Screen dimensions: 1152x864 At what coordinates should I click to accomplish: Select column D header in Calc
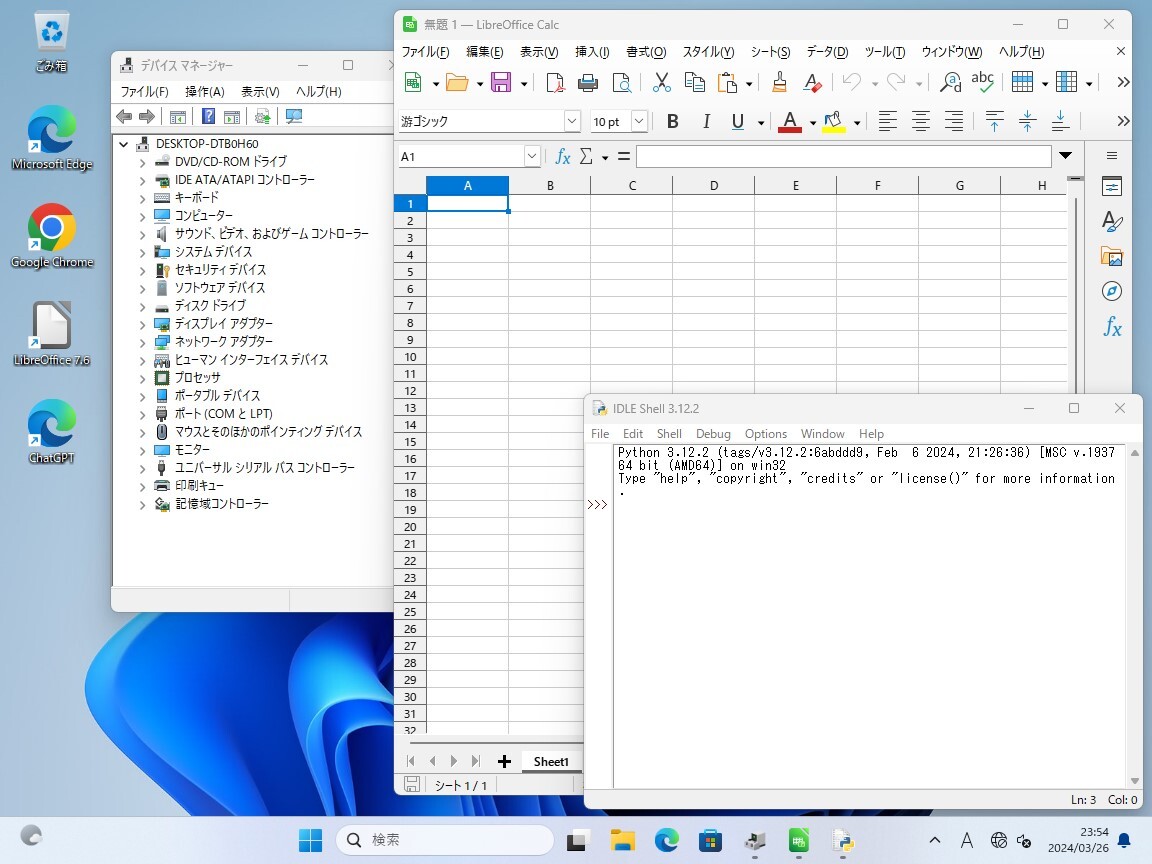[x=713, y=186]
